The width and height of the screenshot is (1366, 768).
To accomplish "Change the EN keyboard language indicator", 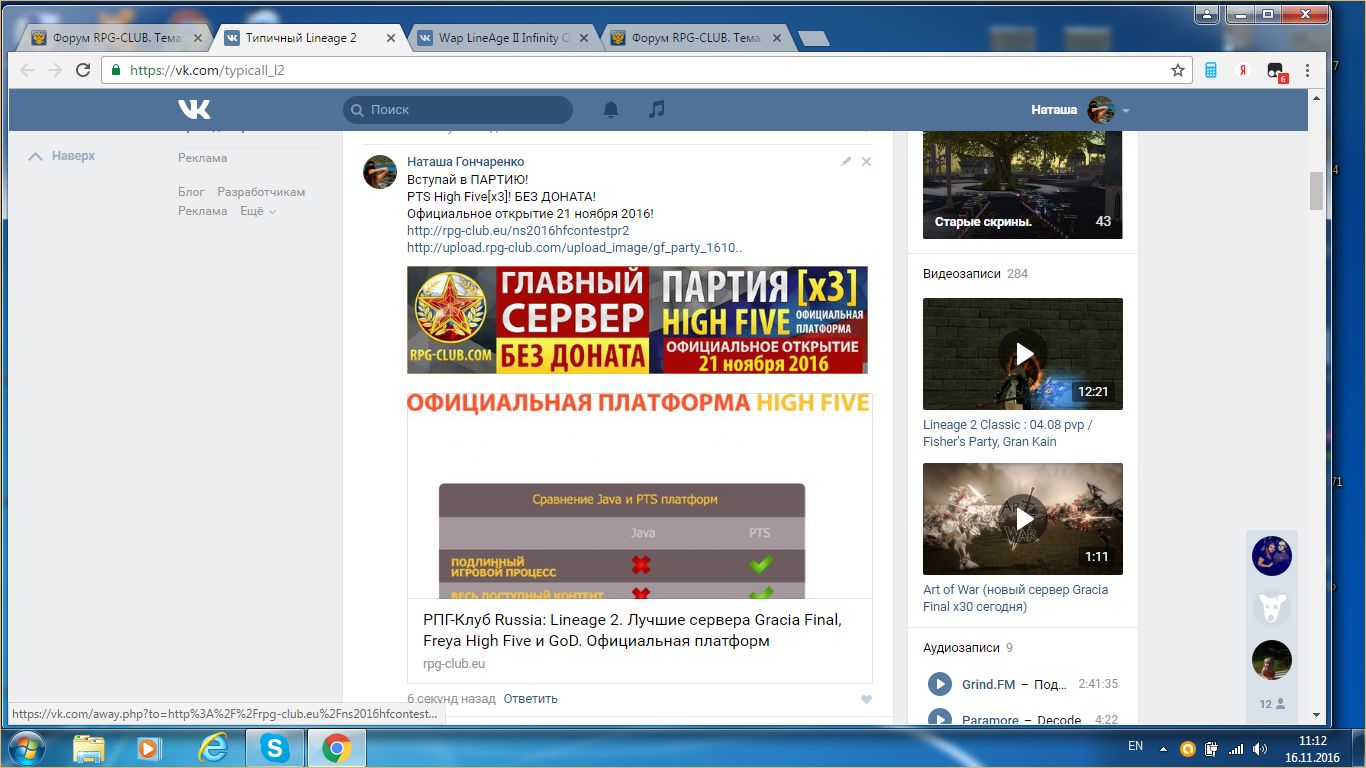I will coord(1135,746).
